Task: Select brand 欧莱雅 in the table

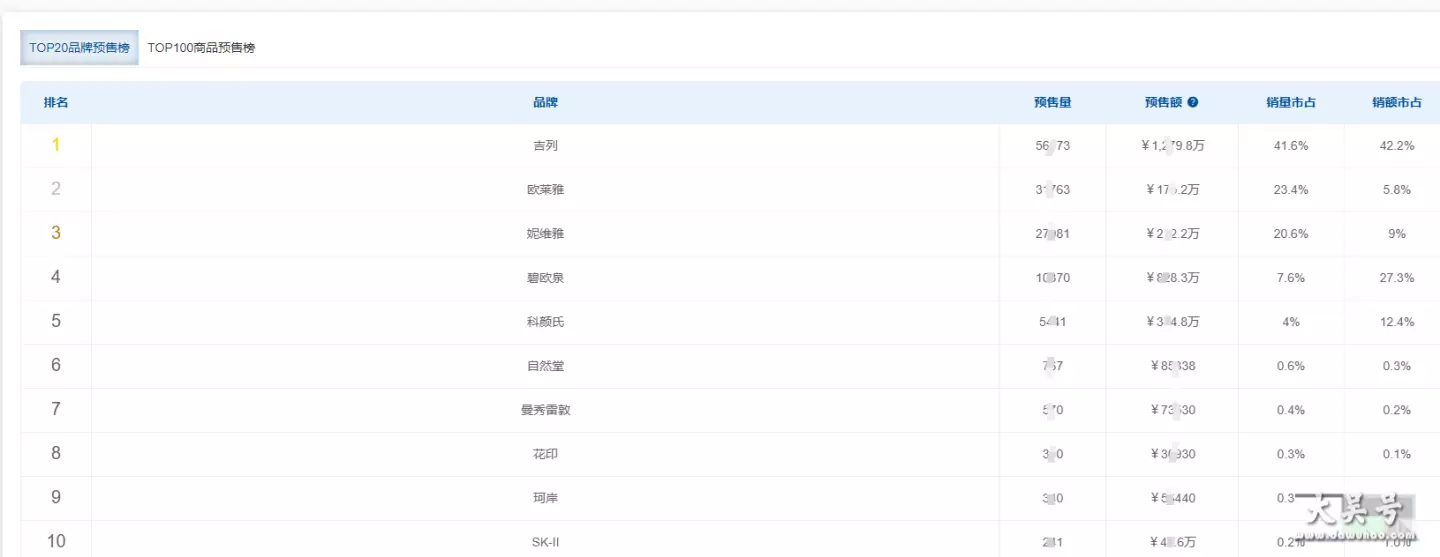Action: pyautogui.click(x=545, y=190)
